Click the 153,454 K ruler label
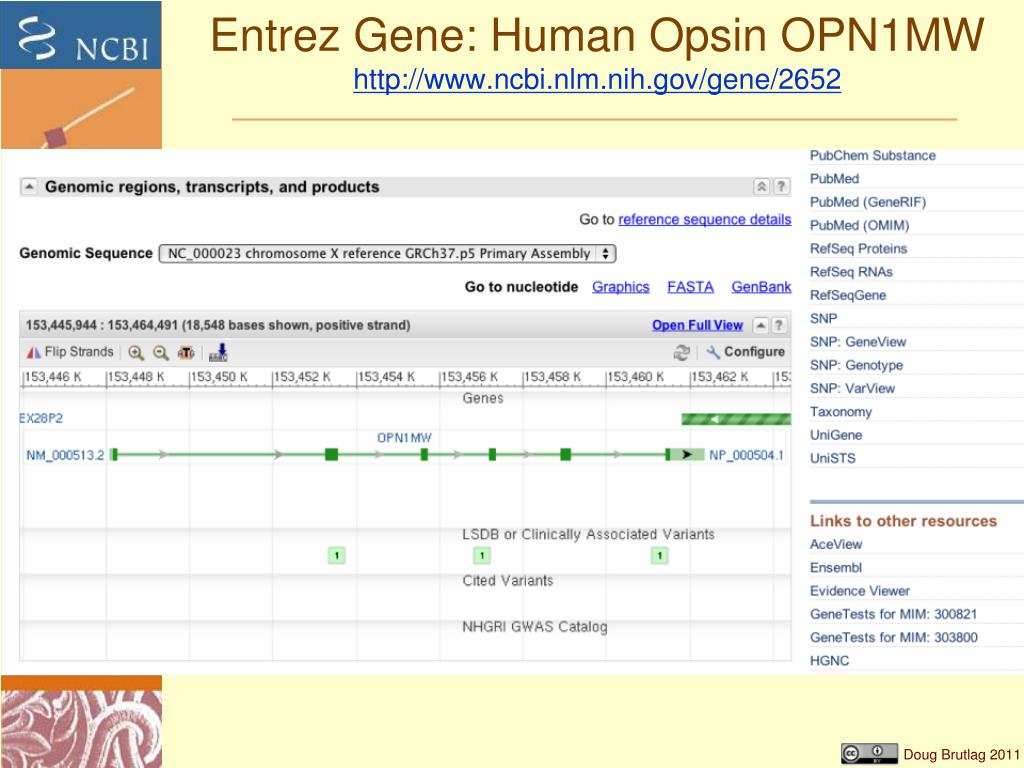The height and width of the screenshot is (768, 1024). tap(386, 377)
